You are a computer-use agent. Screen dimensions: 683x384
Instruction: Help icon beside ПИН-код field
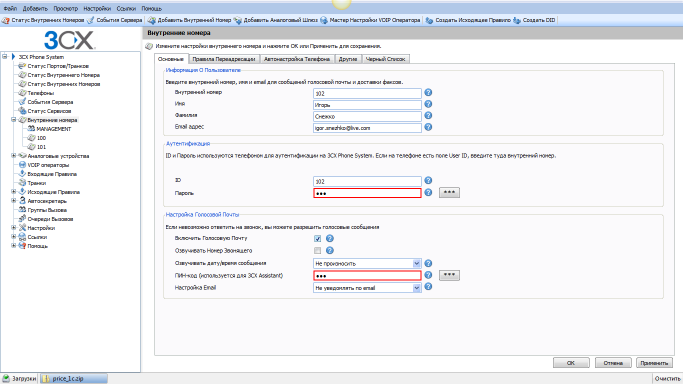click(x=428, y=275)
